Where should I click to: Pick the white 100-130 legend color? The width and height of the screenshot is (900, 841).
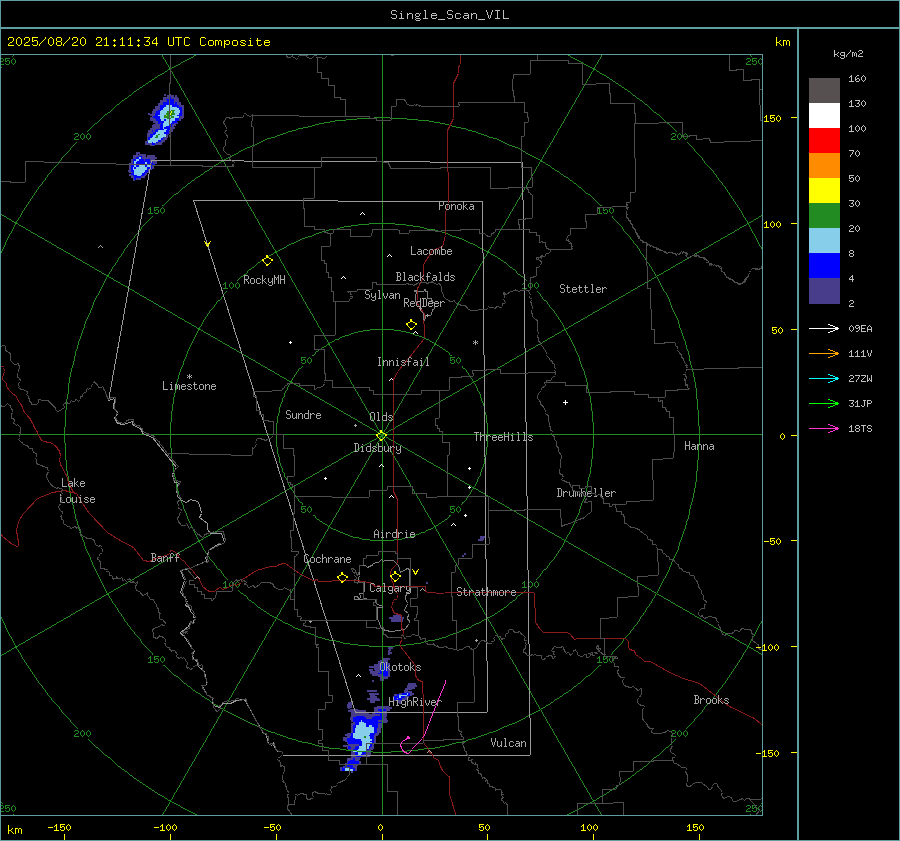coord(824,116)
